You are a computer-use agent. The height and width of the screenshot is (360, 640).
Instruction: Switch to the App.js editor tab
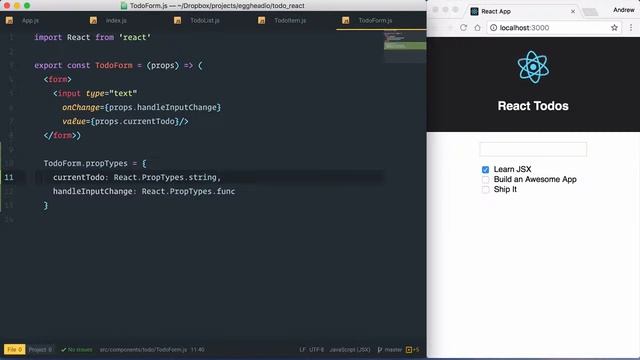(30, 20)
